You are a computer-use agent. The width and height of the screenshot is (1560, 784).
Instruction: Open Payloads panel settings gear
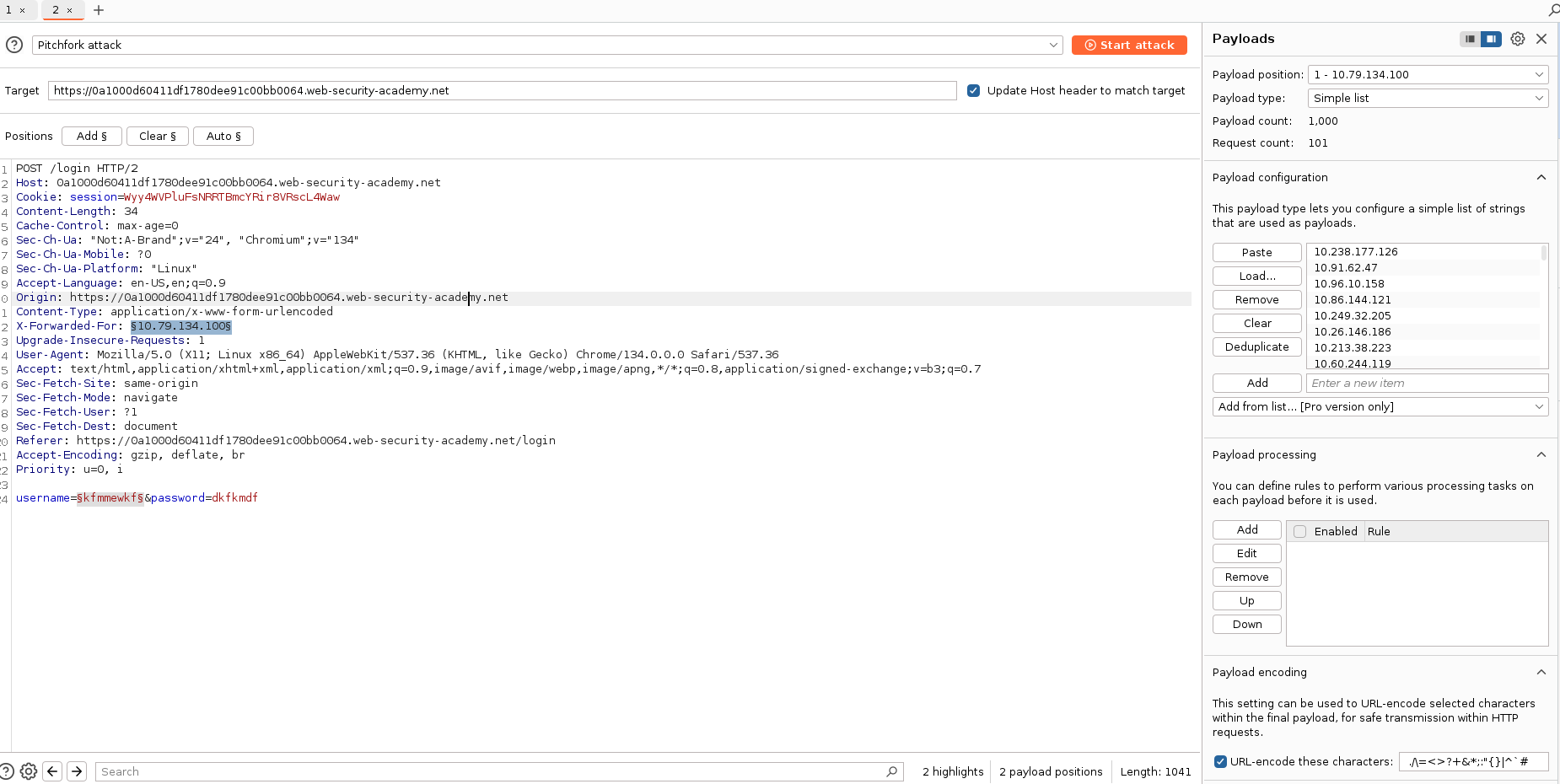pos(1517,39)
